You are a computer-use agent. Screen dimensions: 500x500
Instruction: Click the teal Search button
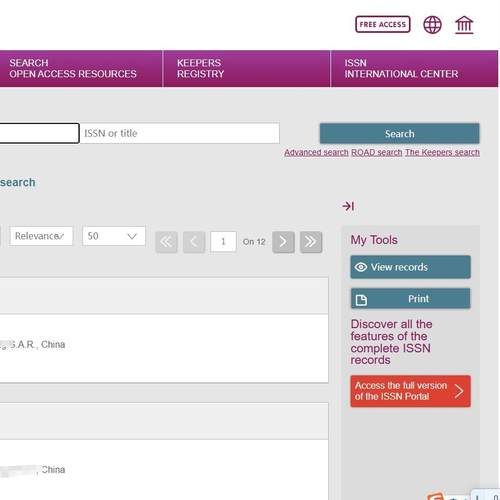[399, 134]
